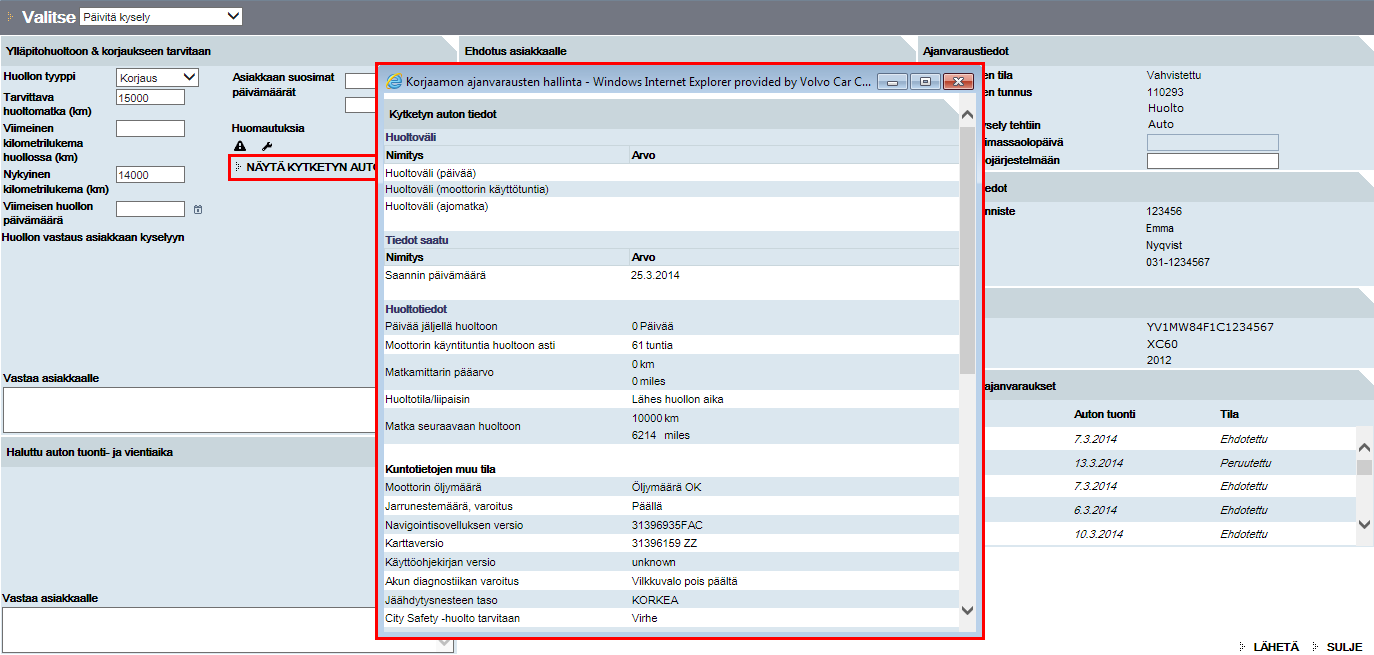Click the Jäähdytysnesteen taso value KORKEA

(x=655, y=601)
